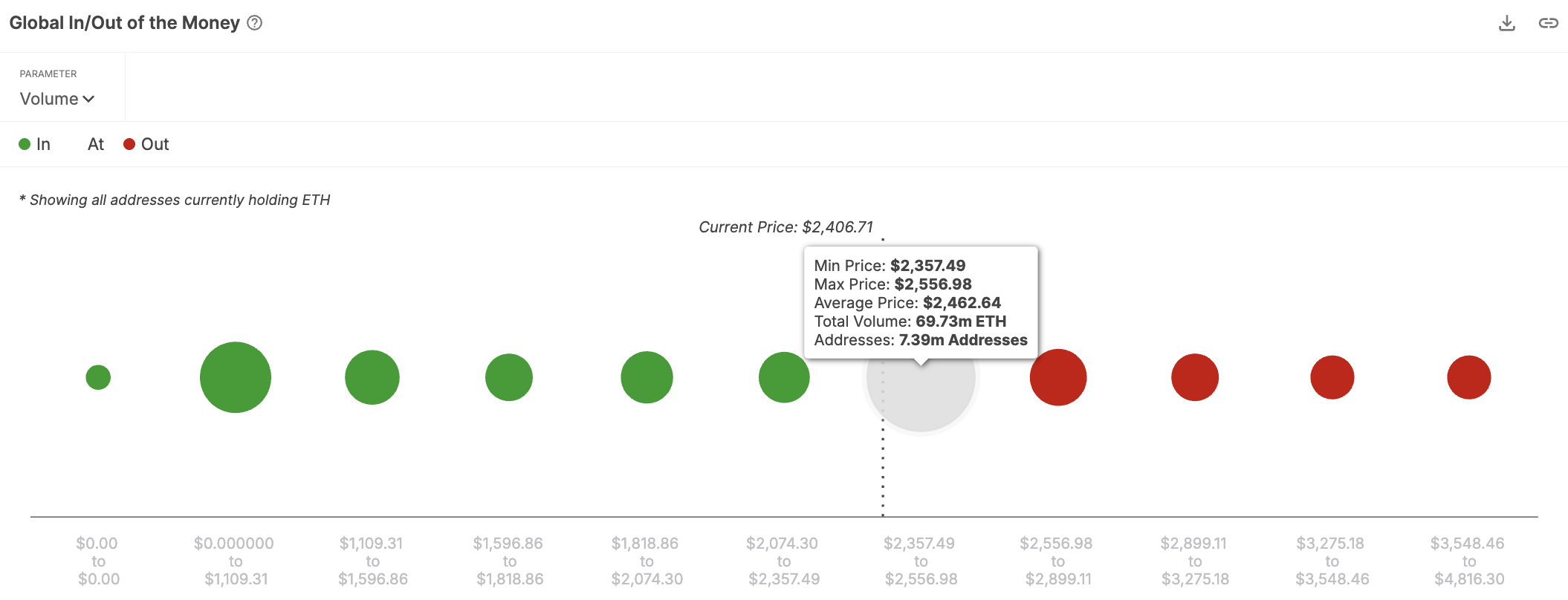This screenshot has height=600, width=1568.
Task: Toggle the At addresses category
Action: coord(95,144)
